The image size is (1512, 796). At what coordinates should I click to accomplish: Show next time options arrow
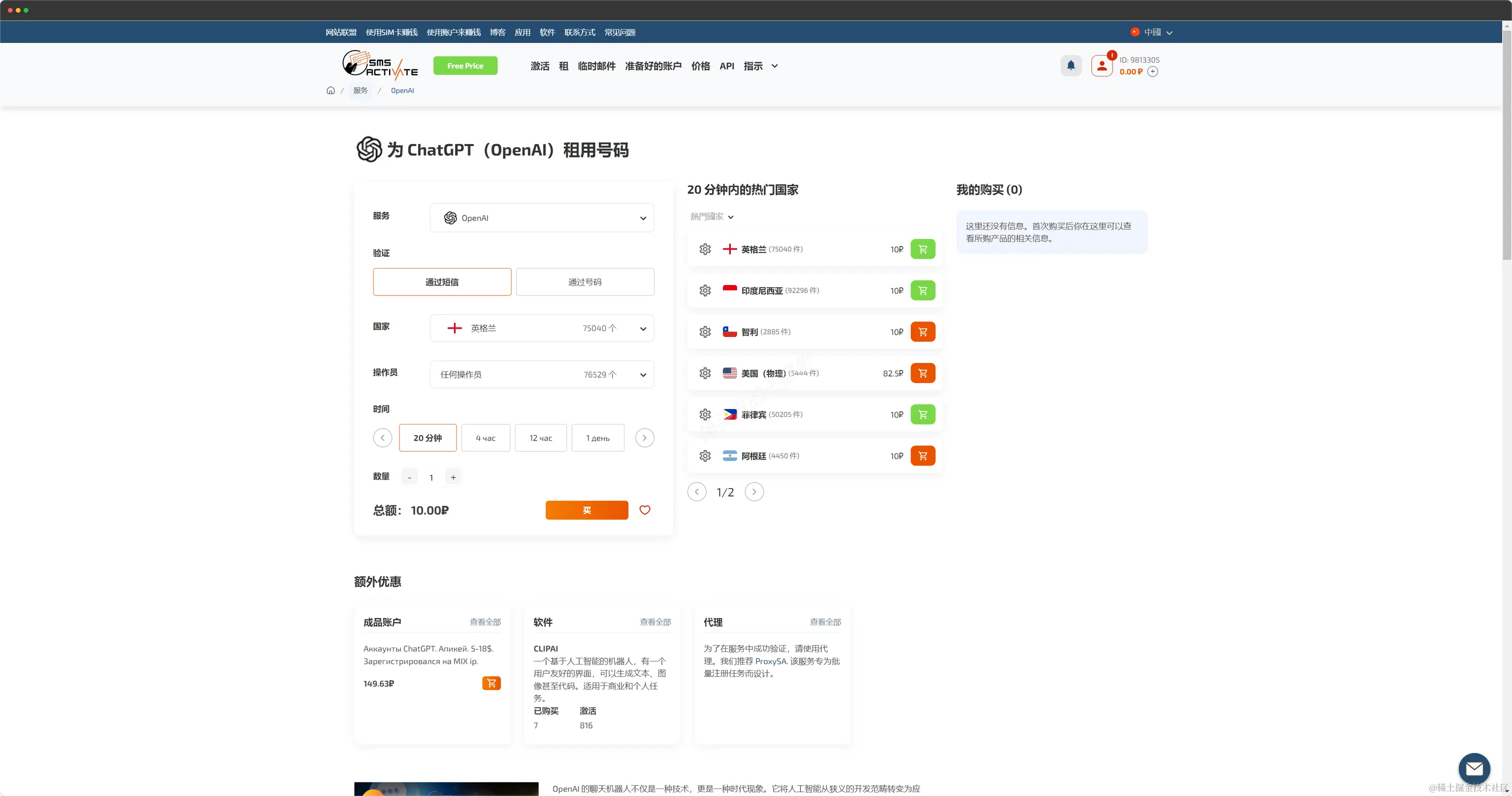[x=644, y=438]
